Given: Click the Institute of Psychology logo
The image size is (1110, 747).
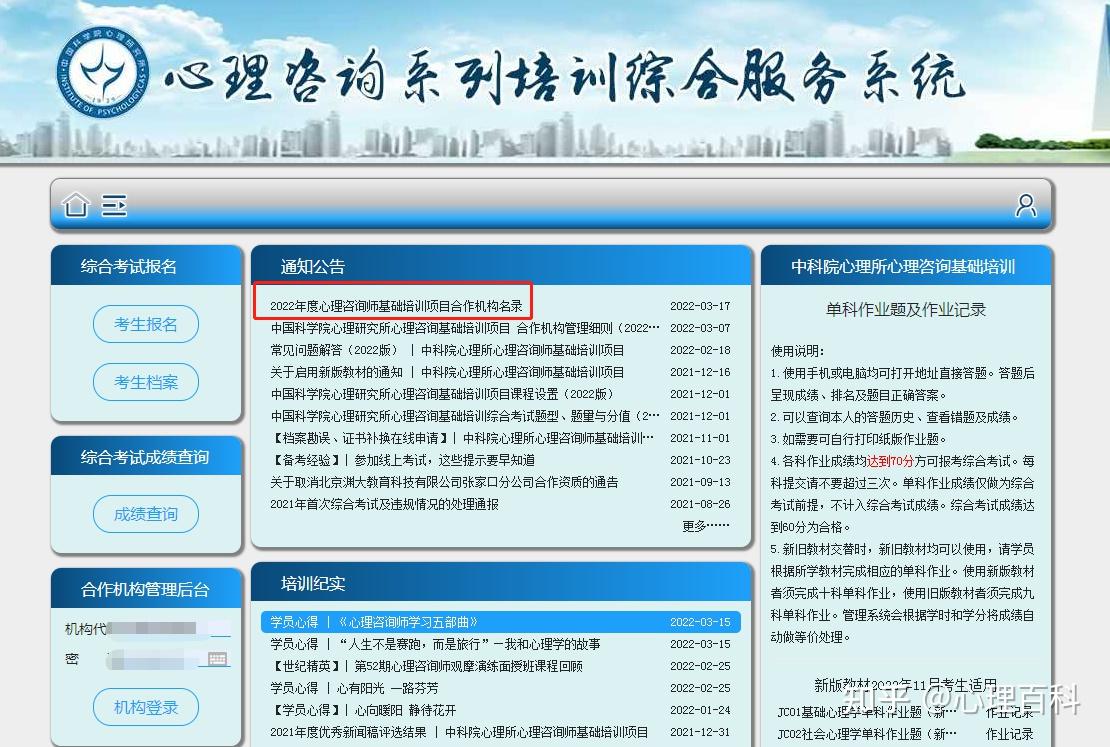Looking at the screenshot, I should tap(103, 74).
